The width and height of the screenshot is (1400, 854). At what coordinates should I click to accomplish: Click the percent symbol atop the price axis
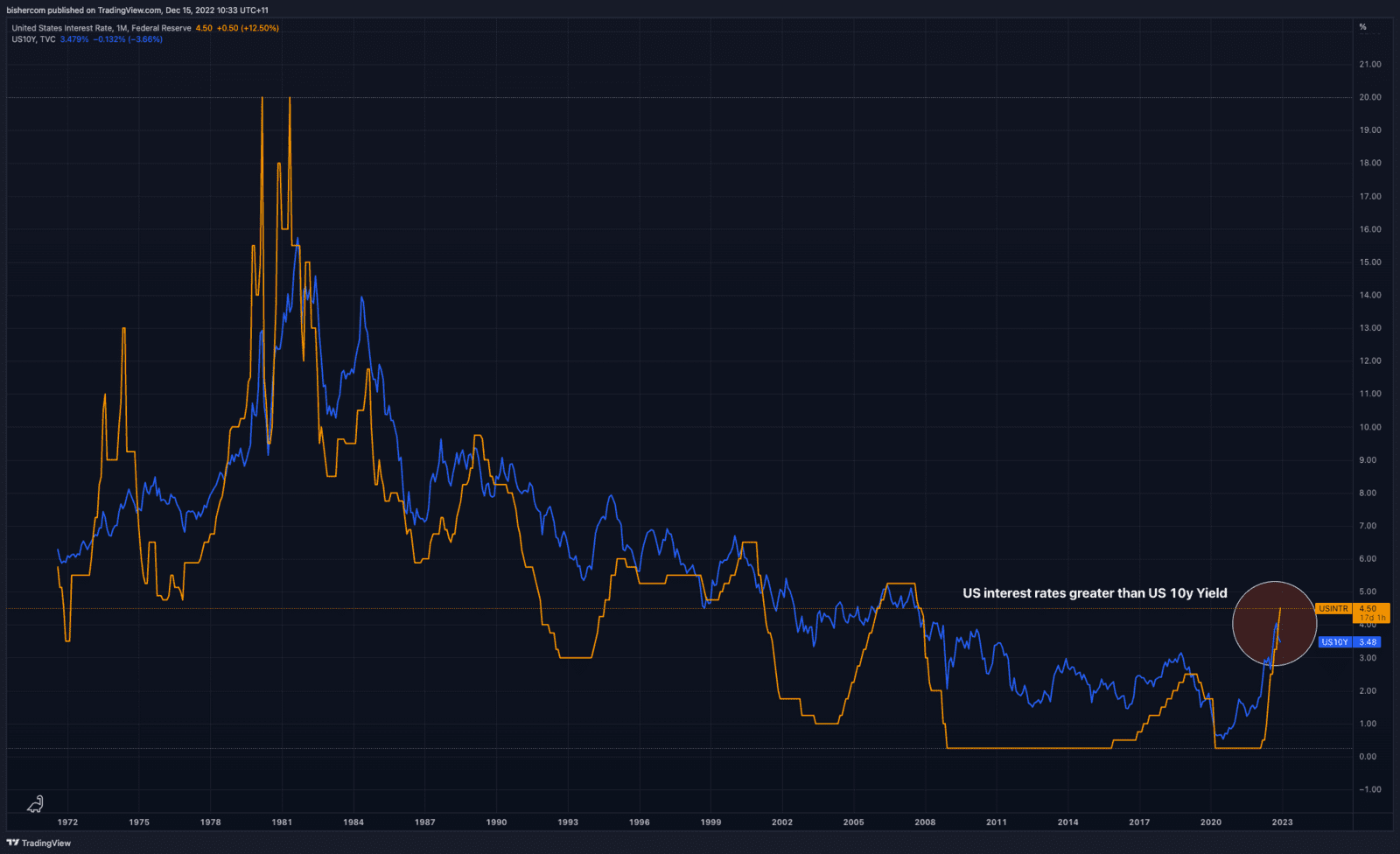tap(1362, 27)
